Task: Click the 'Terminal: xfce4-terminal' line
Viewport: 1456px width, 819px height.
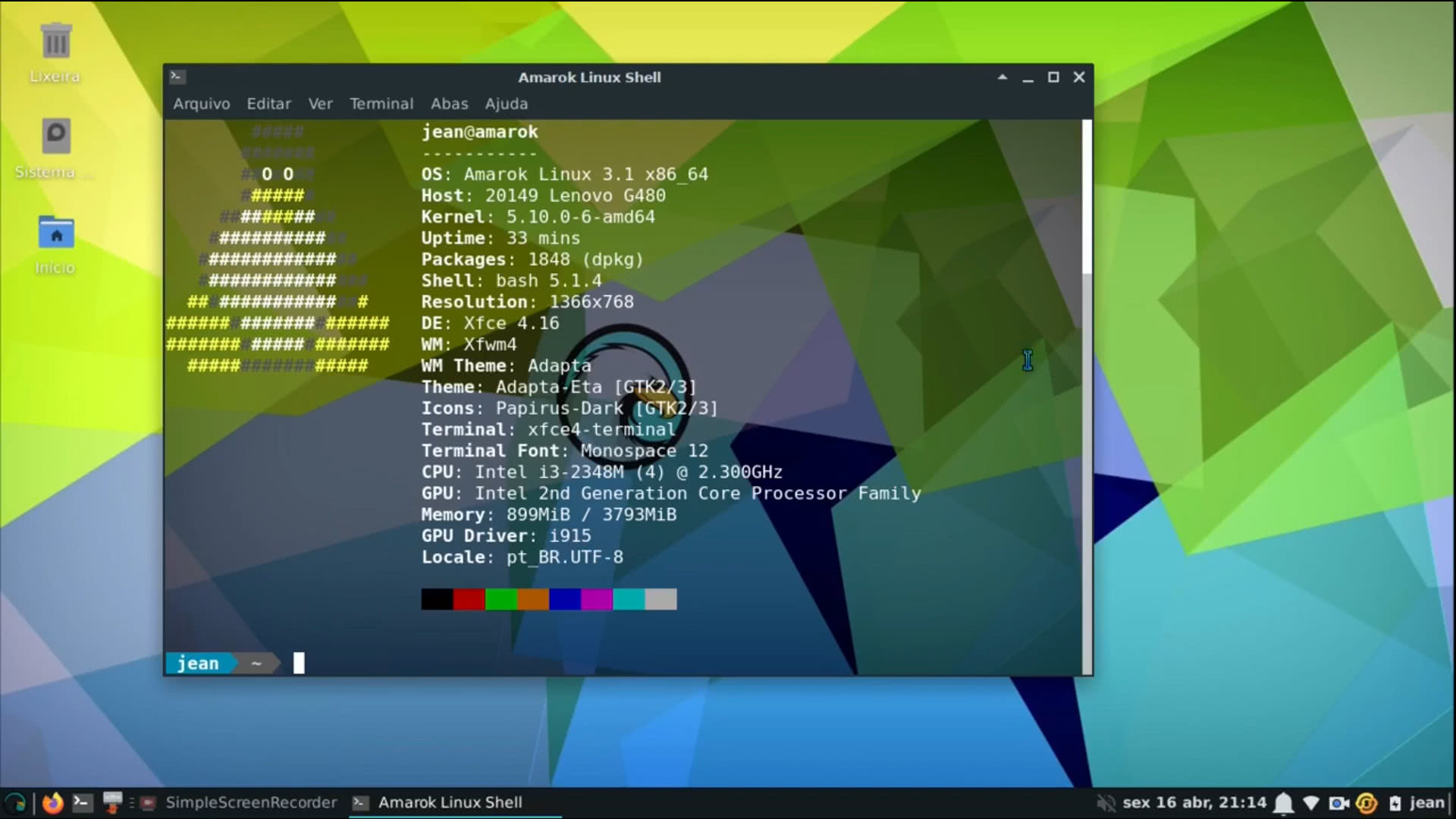Action: (x=549, y=429)
